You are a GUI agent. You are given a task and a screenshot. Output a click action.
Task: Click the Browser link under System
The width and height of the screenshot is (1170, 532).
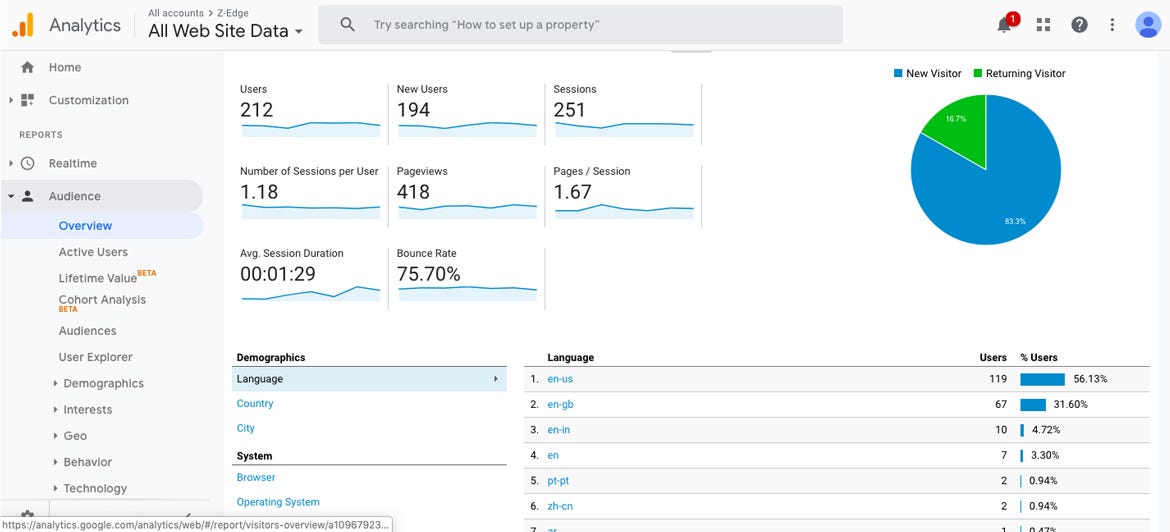[256, 478]
